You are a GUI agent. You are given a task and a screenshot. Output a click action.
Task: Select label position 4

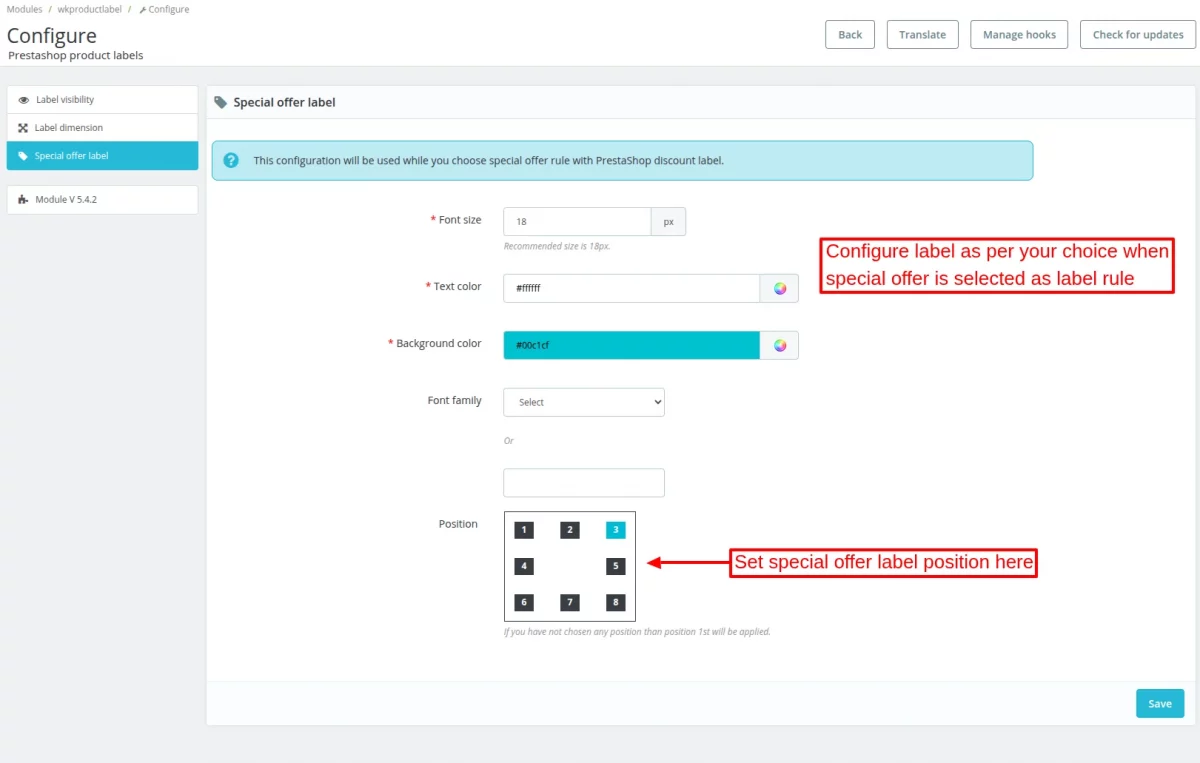(524, 566)
